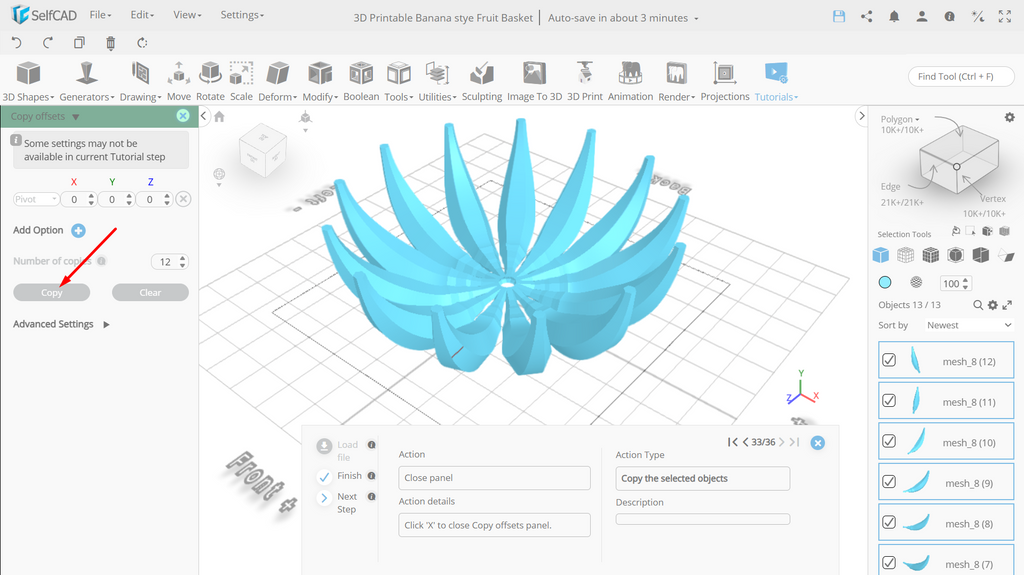Collapse the left panel with arrow
1024x575 pixels.
point(204,116)
